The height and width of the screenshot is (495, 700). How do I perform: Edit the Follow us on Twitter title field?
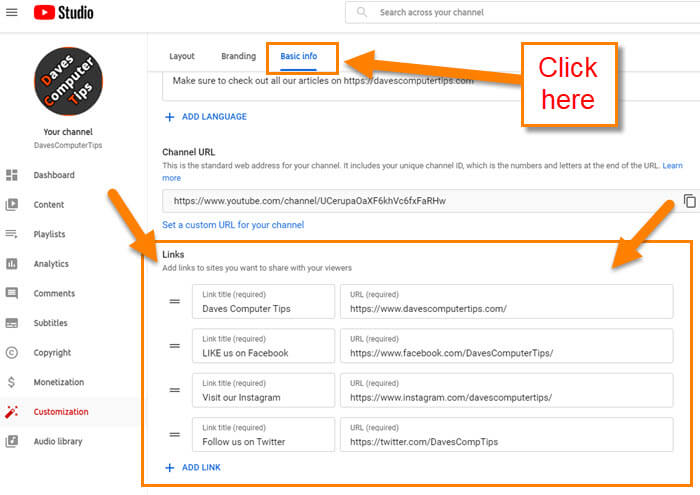coord(263,434)
